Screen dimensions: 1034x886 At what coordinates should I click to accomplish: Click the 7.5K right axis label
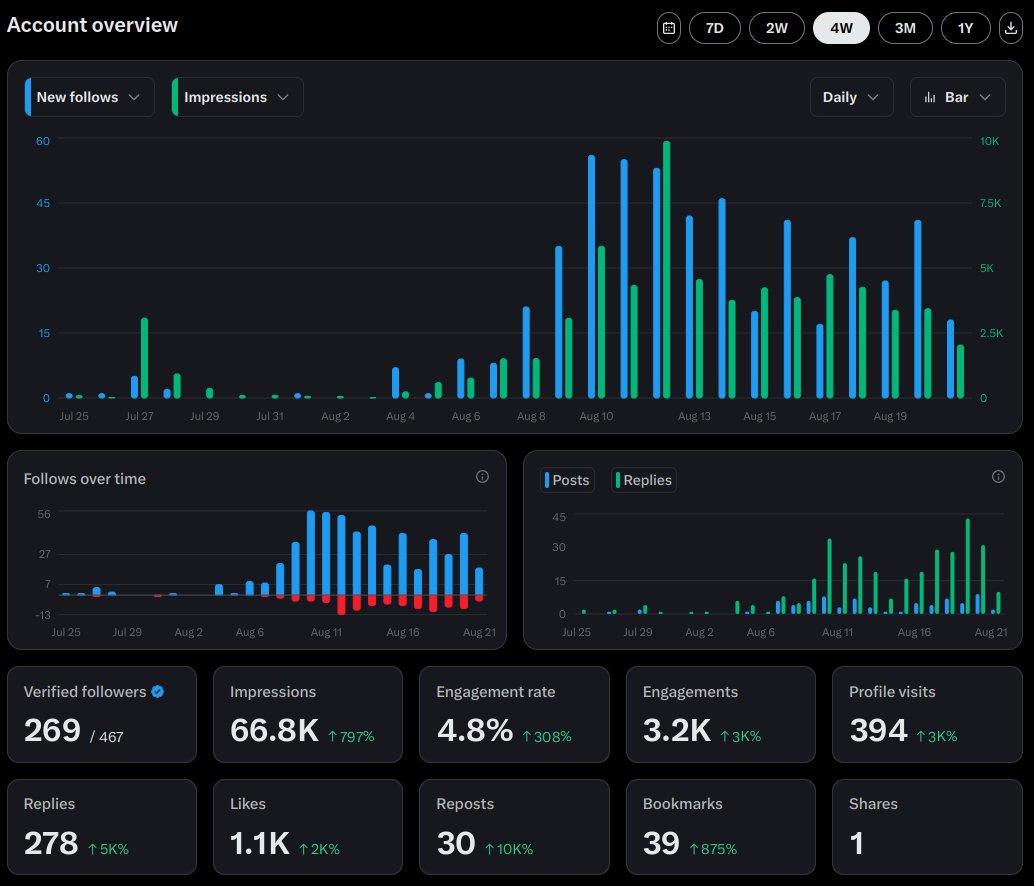990,203
